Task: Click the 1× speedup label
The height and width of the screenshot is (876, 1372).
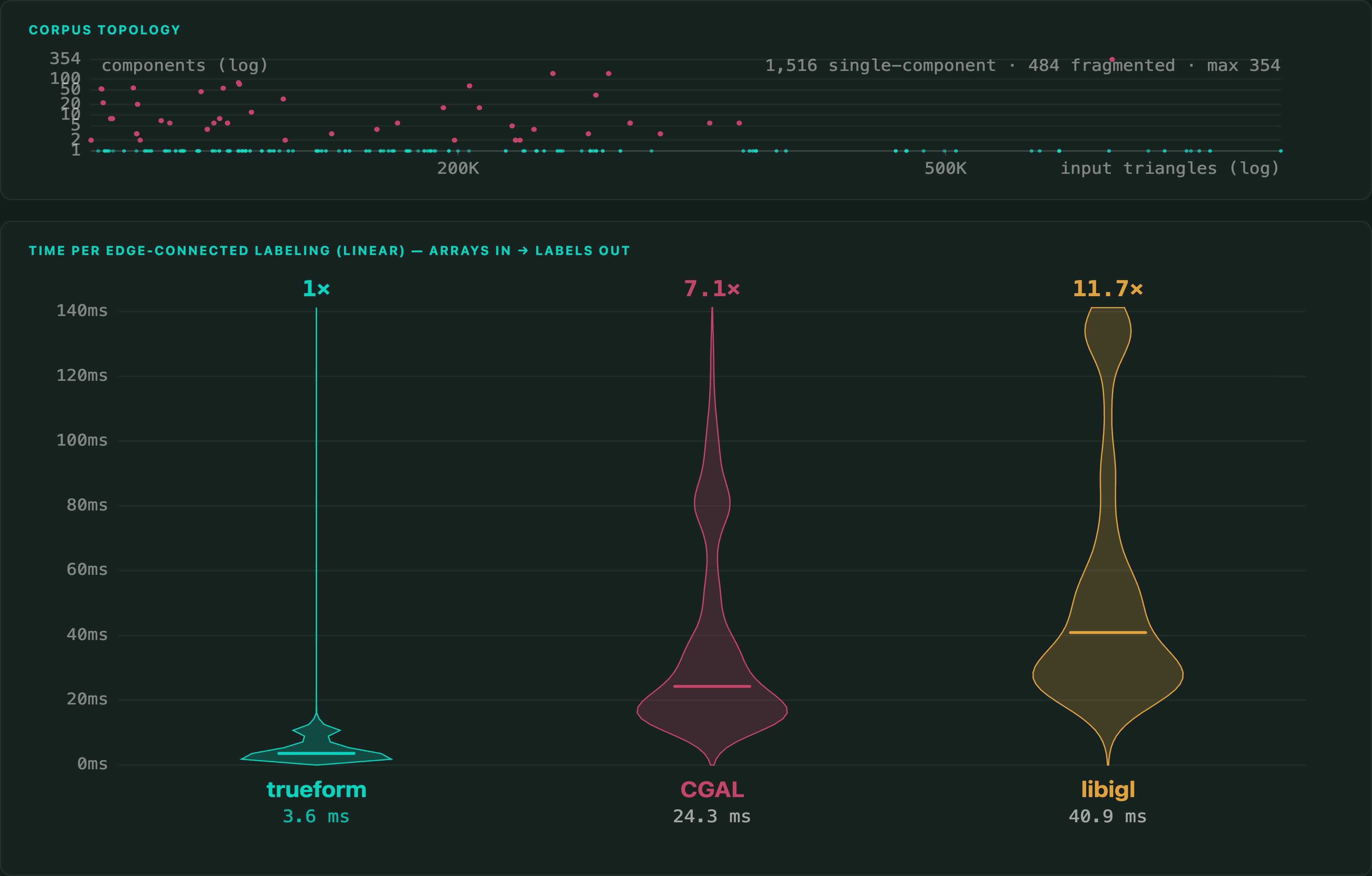Action: (316, 289)
